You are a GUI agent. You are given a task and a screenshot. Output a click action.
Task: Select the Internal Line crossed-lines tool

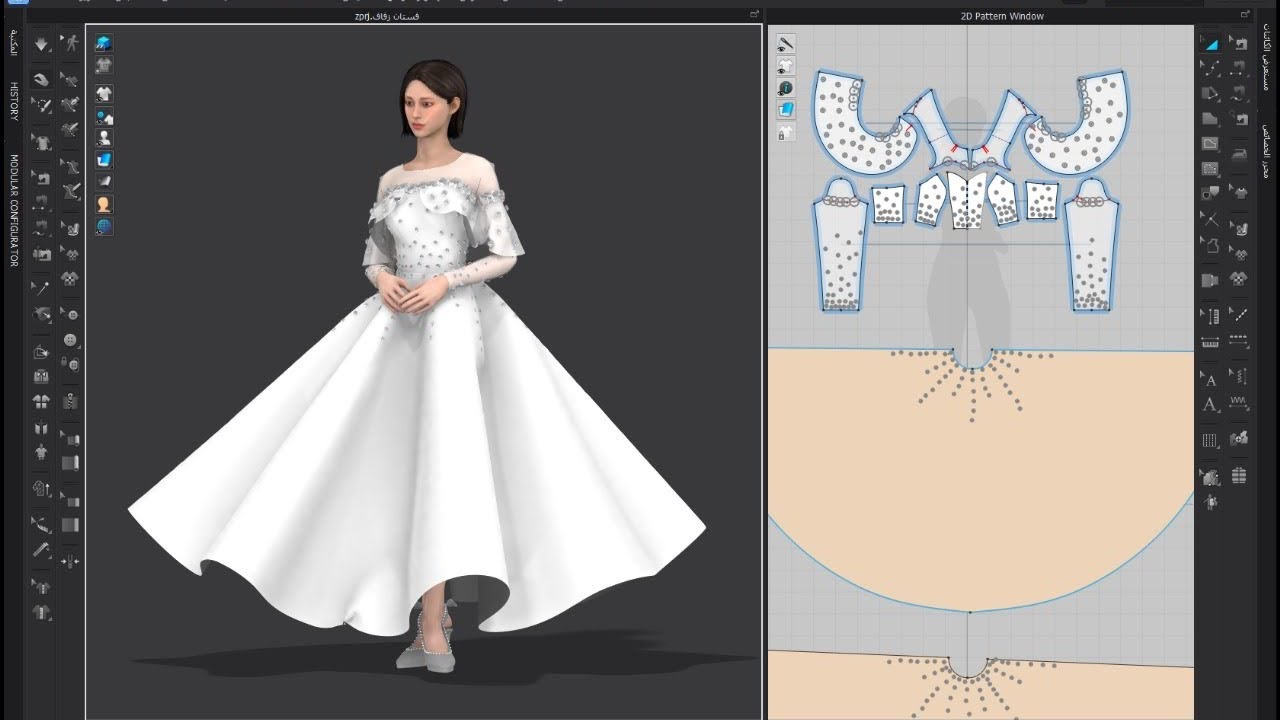click(1210, 219)
